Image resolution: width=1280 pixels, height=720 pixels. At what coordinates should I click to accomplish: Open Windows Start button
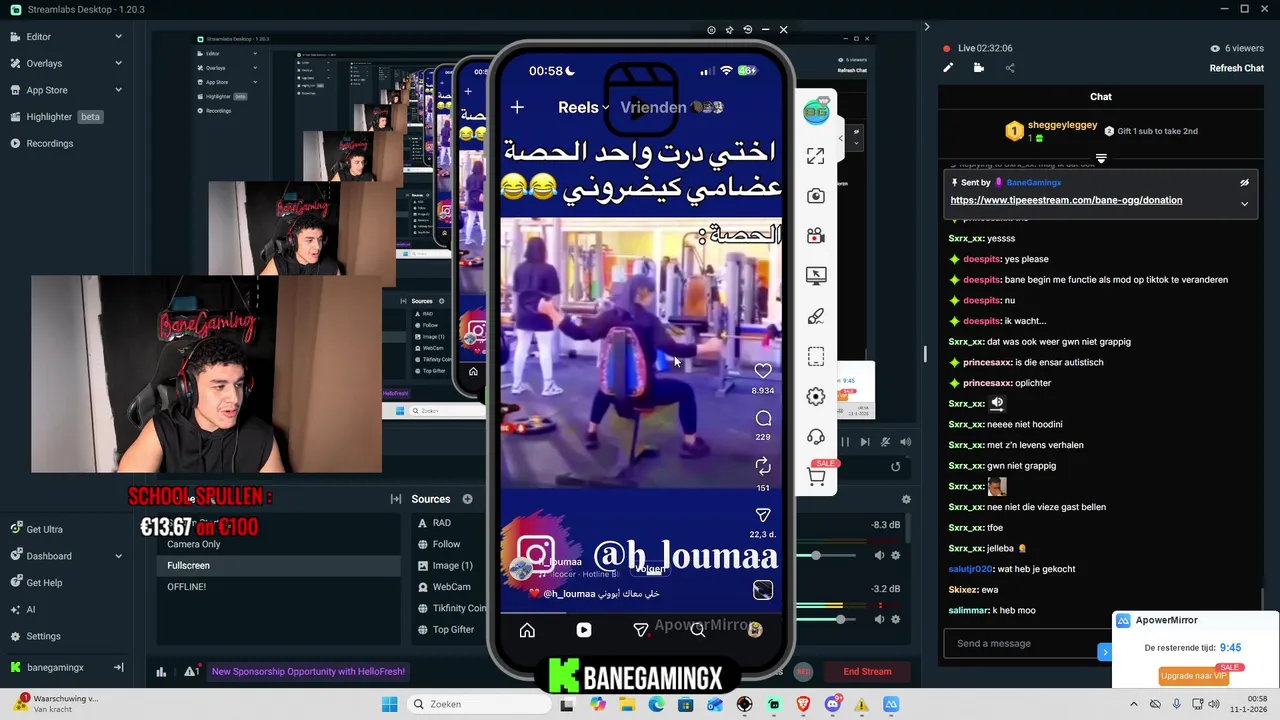coord(390,704)
